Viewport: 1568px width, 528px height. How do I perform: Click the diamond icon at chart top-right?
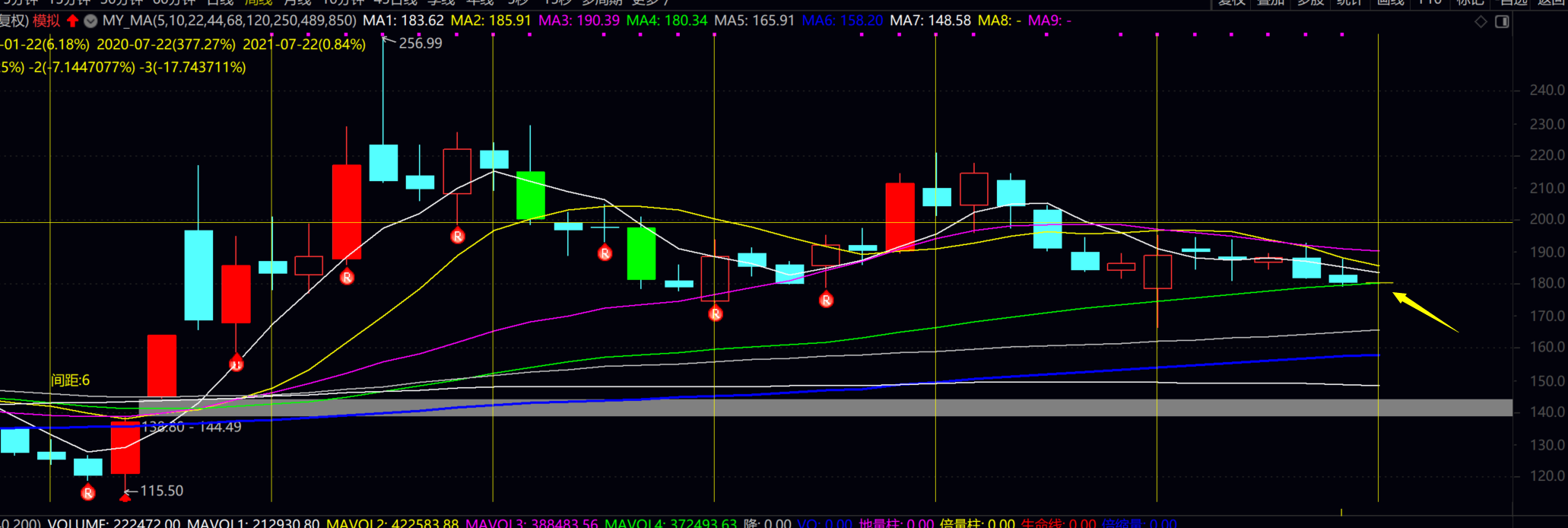point(1481,21)
